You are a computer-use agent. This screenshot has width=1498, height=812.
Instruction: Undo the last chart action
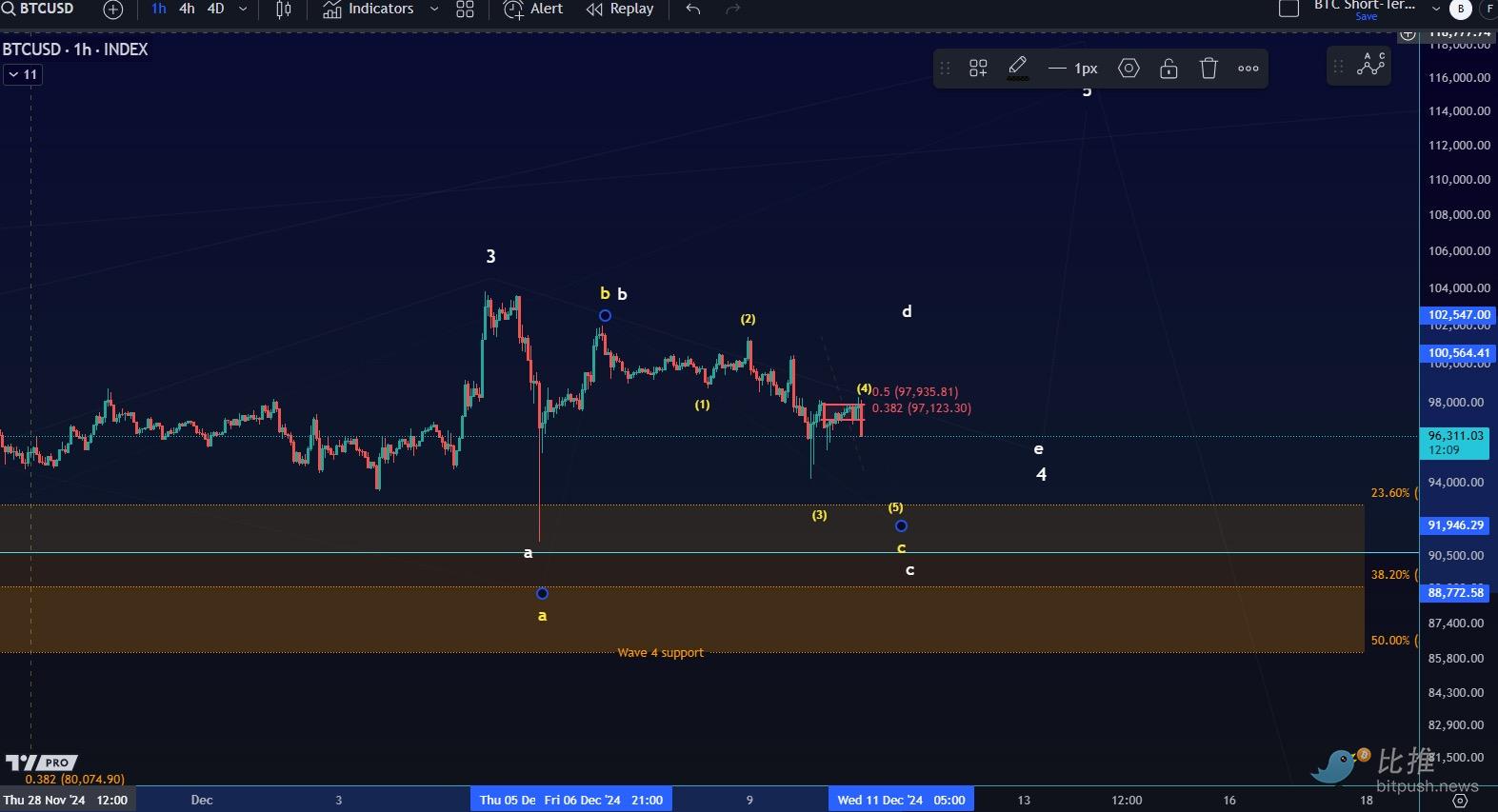coord(693,10)
